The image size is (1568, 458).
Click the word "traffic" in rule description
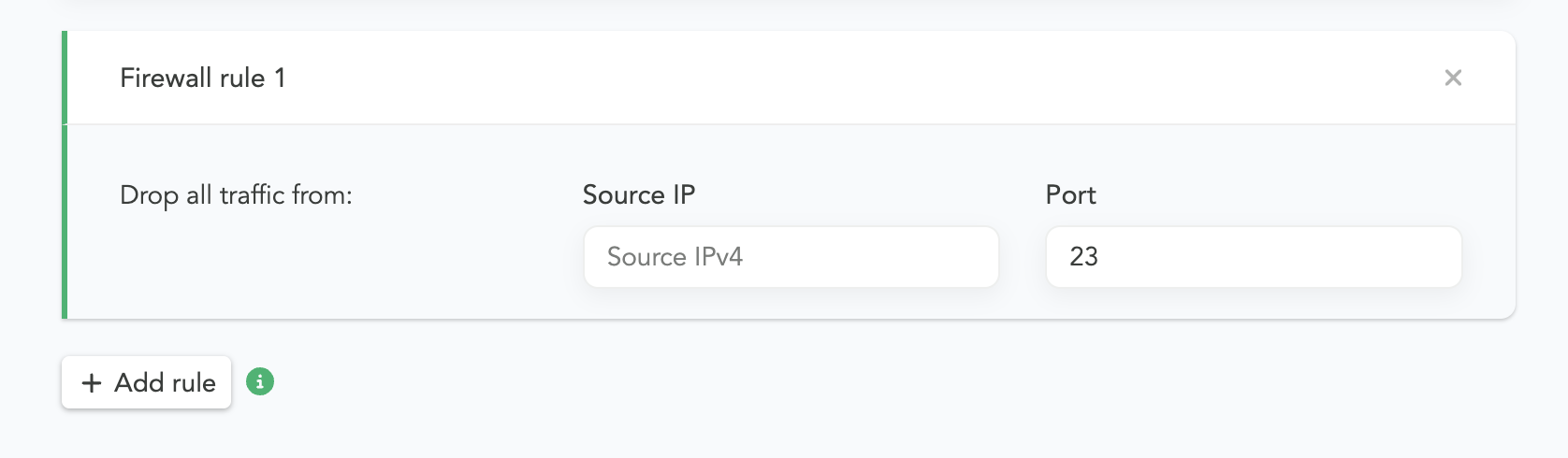click(x=252, y=195)
